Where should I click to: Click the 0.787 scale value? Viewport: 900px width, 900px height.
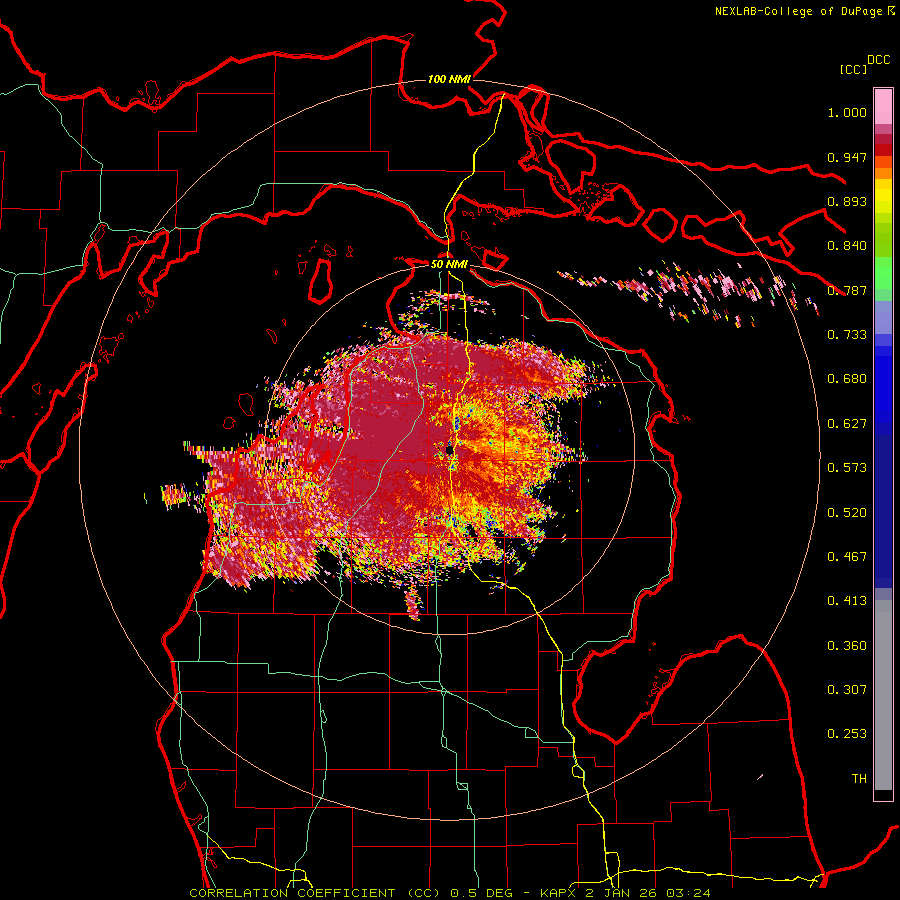click(x=847, y=290)
